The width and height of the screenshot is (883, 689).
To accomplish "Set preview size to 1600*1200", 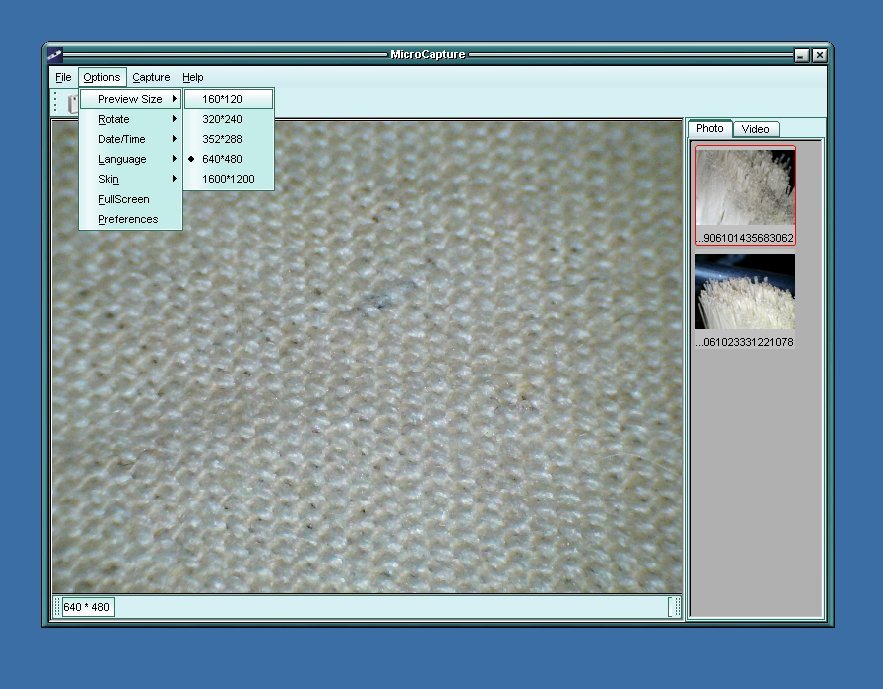I will tap(228, 179).
